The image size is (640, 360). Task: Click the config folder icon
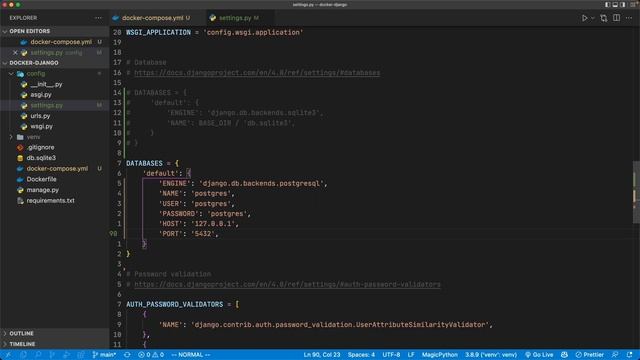tap(20, 74)
